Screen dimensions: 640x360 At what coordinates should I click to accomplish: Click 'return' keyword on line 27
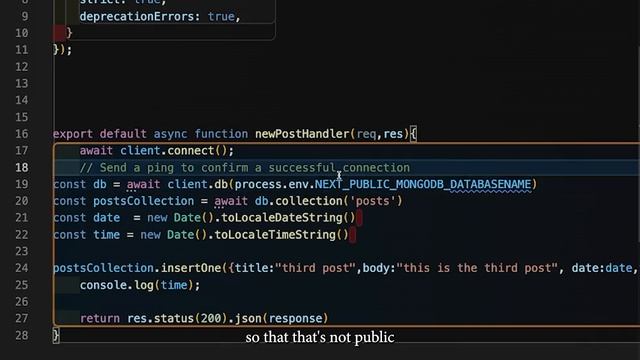(100, 318)
